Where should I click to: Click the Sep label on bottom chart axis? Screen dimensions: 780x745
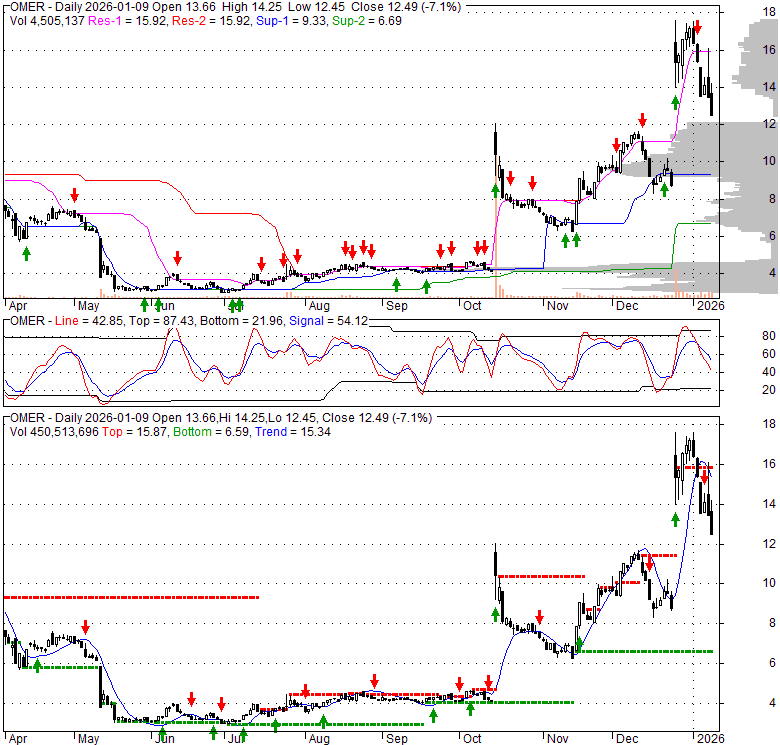tap(396, 739)
